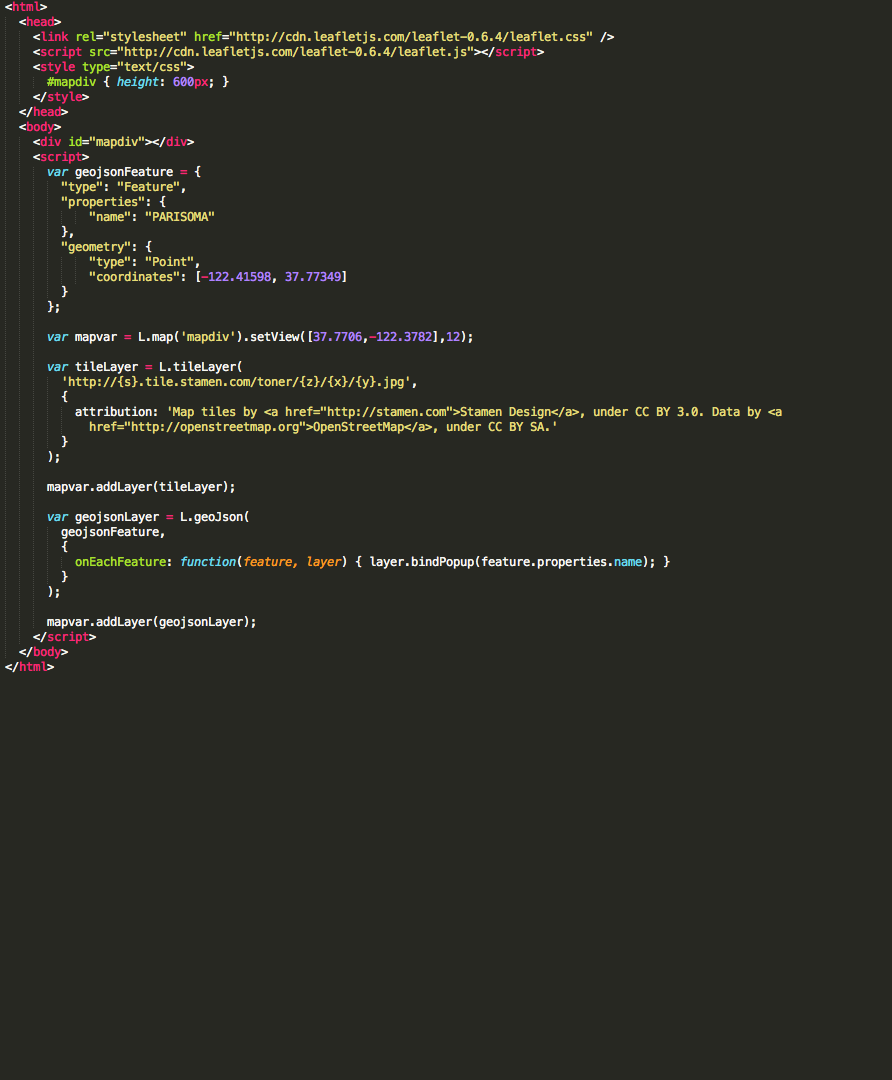The width and height of the screenshot is (892, 1080).
Task: Click the #mapdiv CSS selector
Action: (x=72, y=82)
